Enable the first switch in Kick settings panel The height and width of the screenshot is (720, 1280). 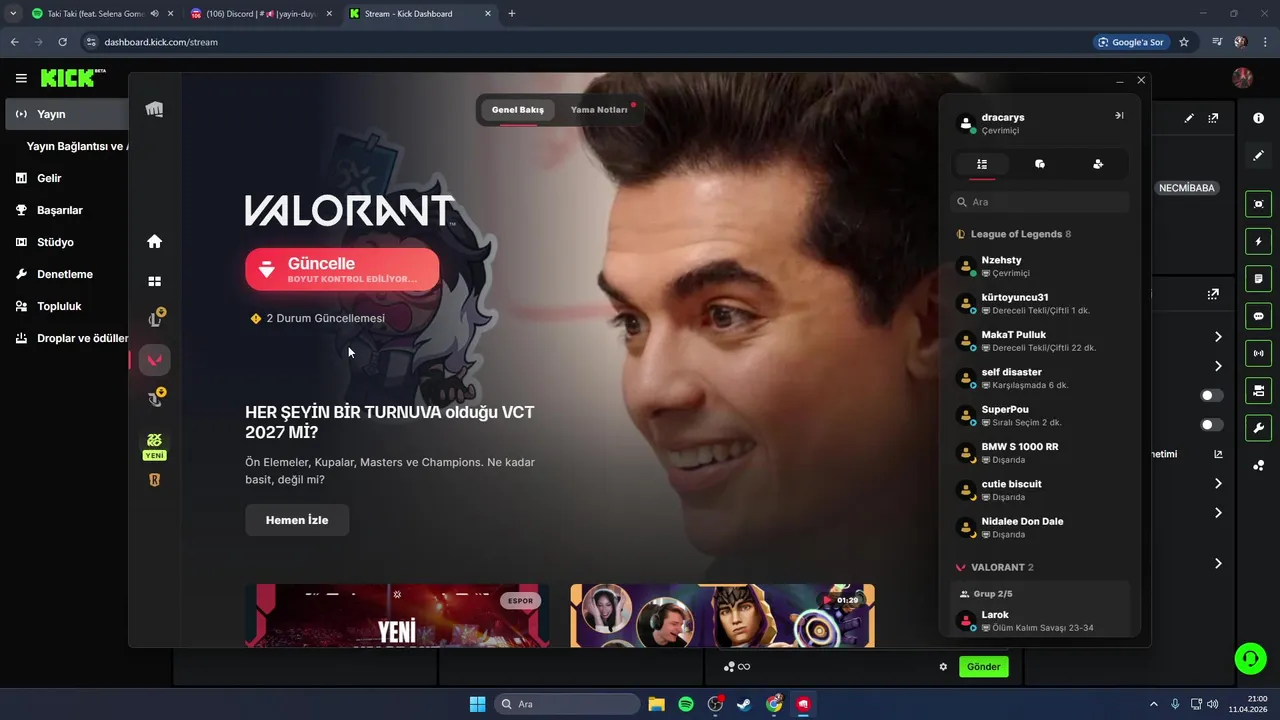pyautogui.click(x=1211, y=396)
